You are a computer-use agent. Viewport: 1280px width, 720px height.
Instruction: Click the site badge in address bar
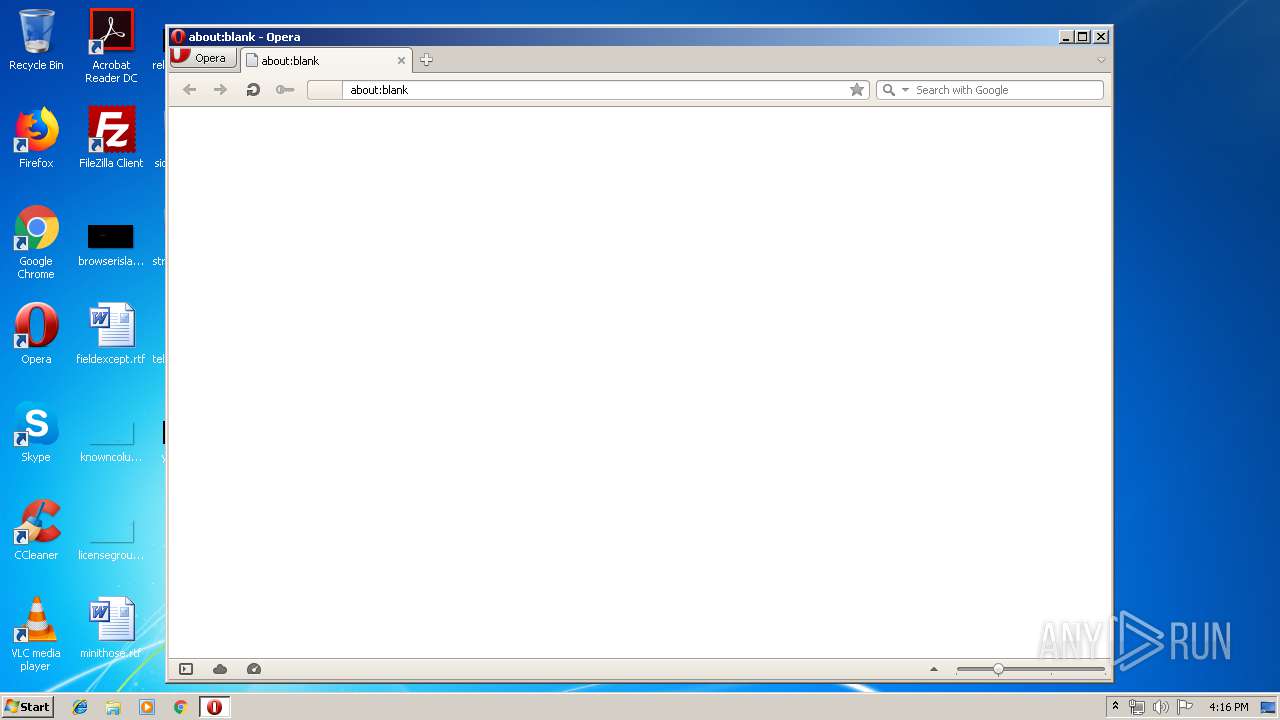325,90
